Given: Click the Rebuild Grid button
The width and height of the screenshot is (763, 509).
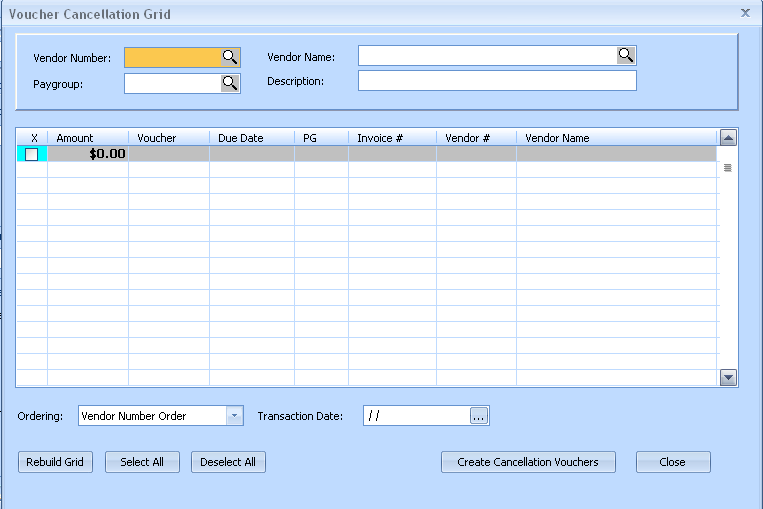Looking at the screenshot, I should pos(55,462).
